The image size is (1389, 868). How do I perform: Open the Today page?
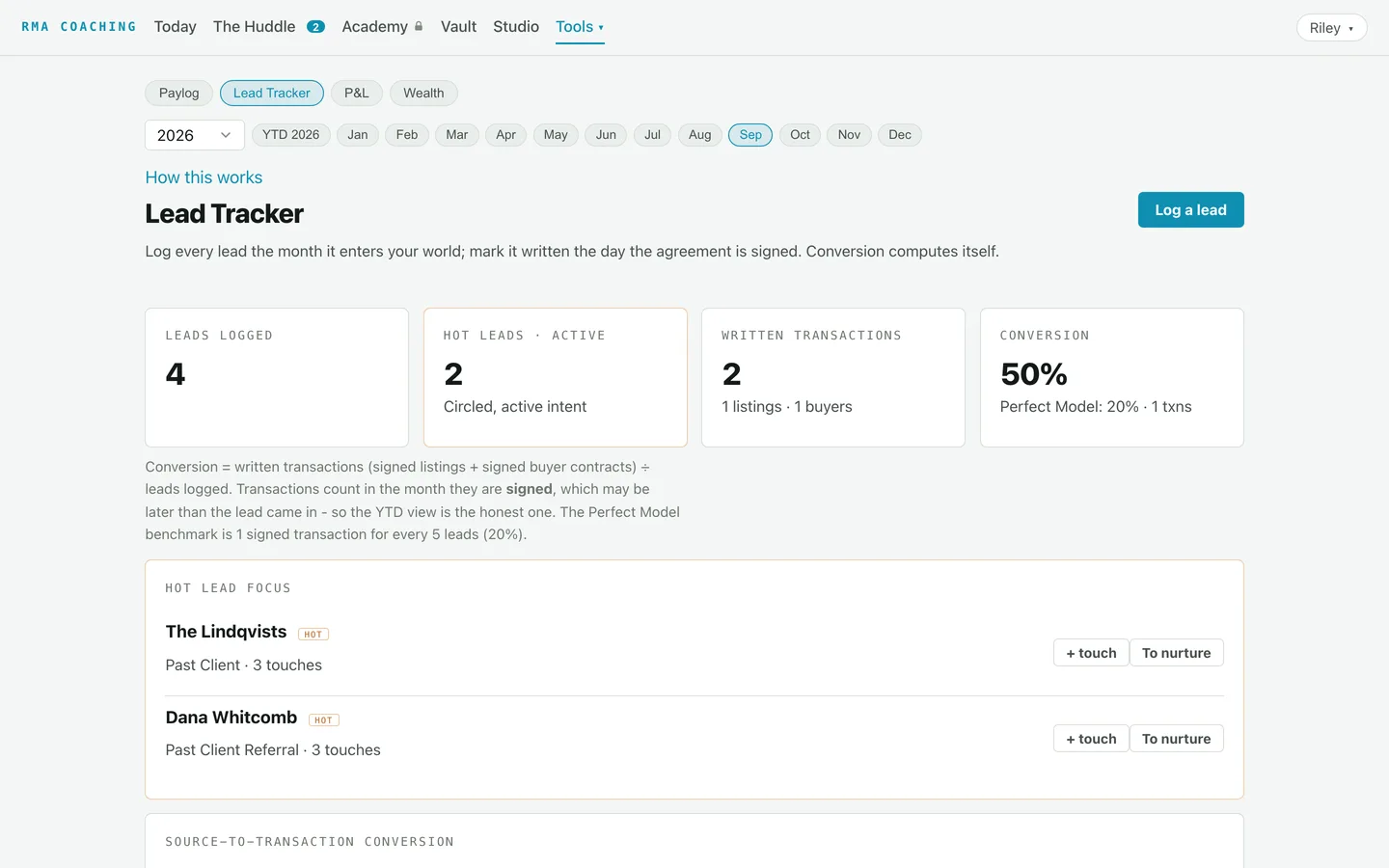(175, 27)
